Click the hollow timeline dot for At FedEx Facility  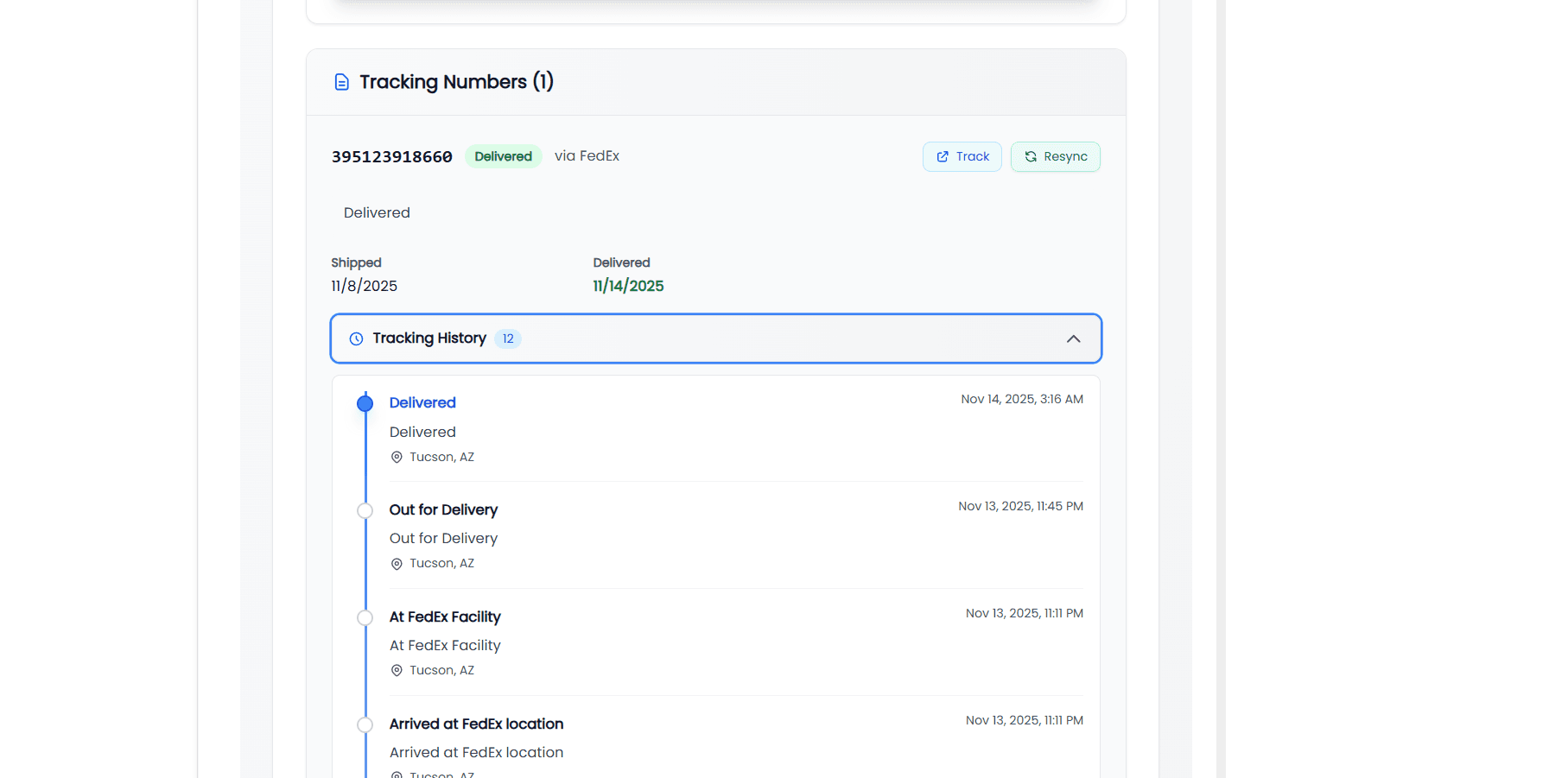(x=364, y=617)
